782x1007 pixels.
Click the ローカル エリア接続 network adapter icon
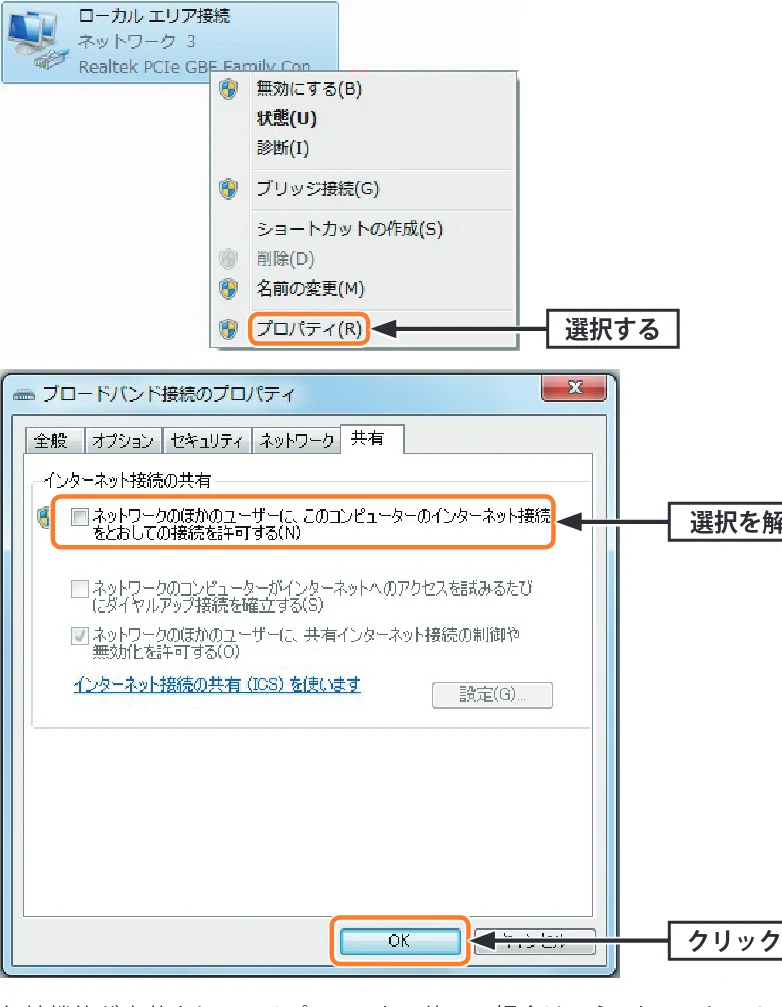[x=37, y=40]
